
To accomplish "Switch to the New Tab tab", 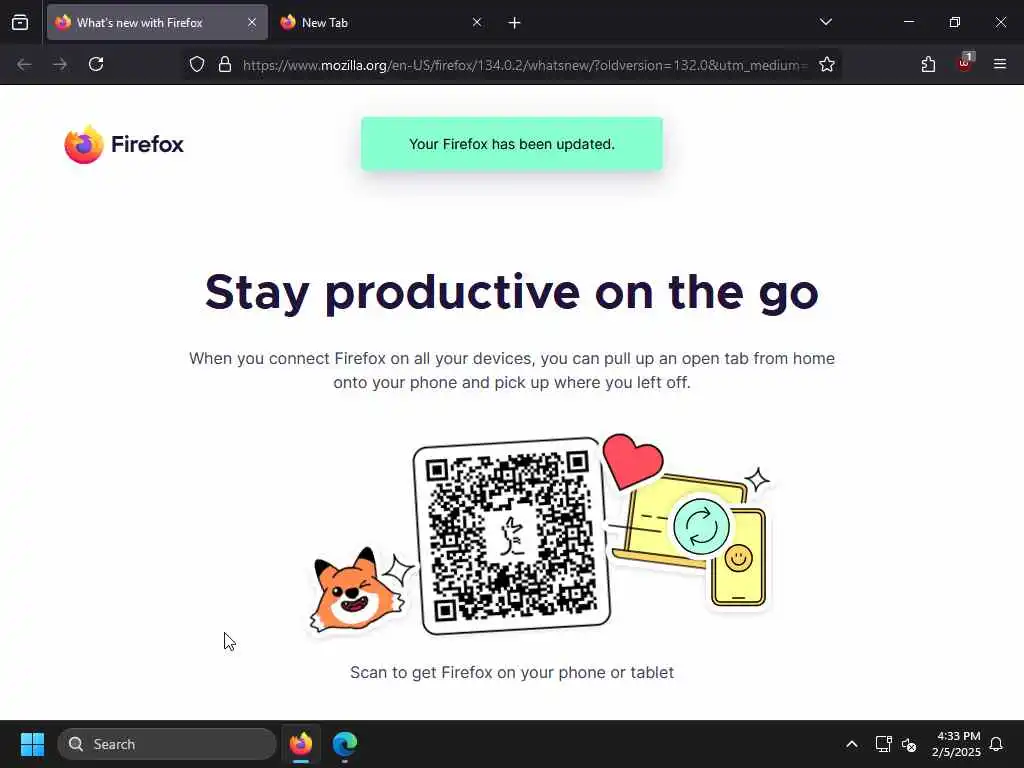I will click(383, 22).
